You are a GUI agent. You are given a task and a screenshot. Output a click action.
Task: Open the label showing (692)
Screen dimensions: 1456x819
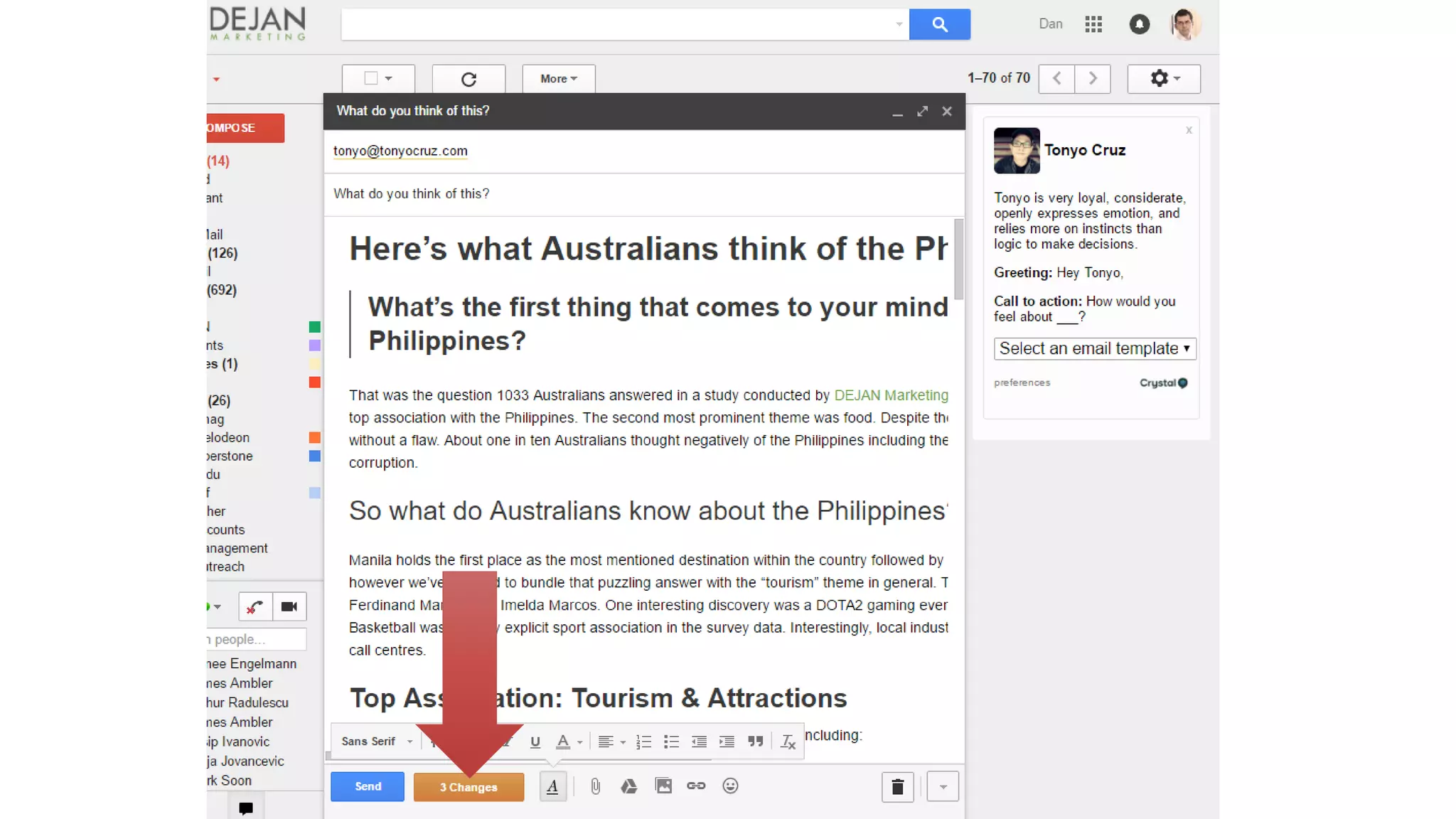pyautogui.click(x=222, y=290)
